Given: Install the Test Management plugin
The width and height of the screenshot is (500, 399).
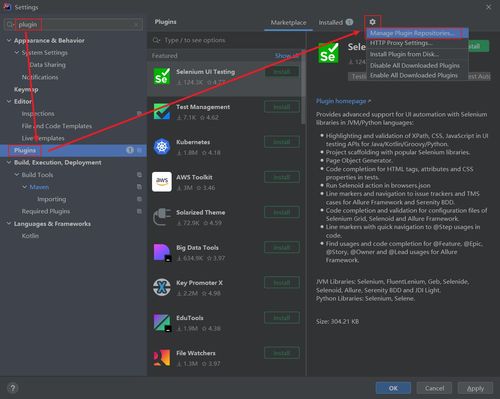Looking at the screenshot, I should 282,107.
